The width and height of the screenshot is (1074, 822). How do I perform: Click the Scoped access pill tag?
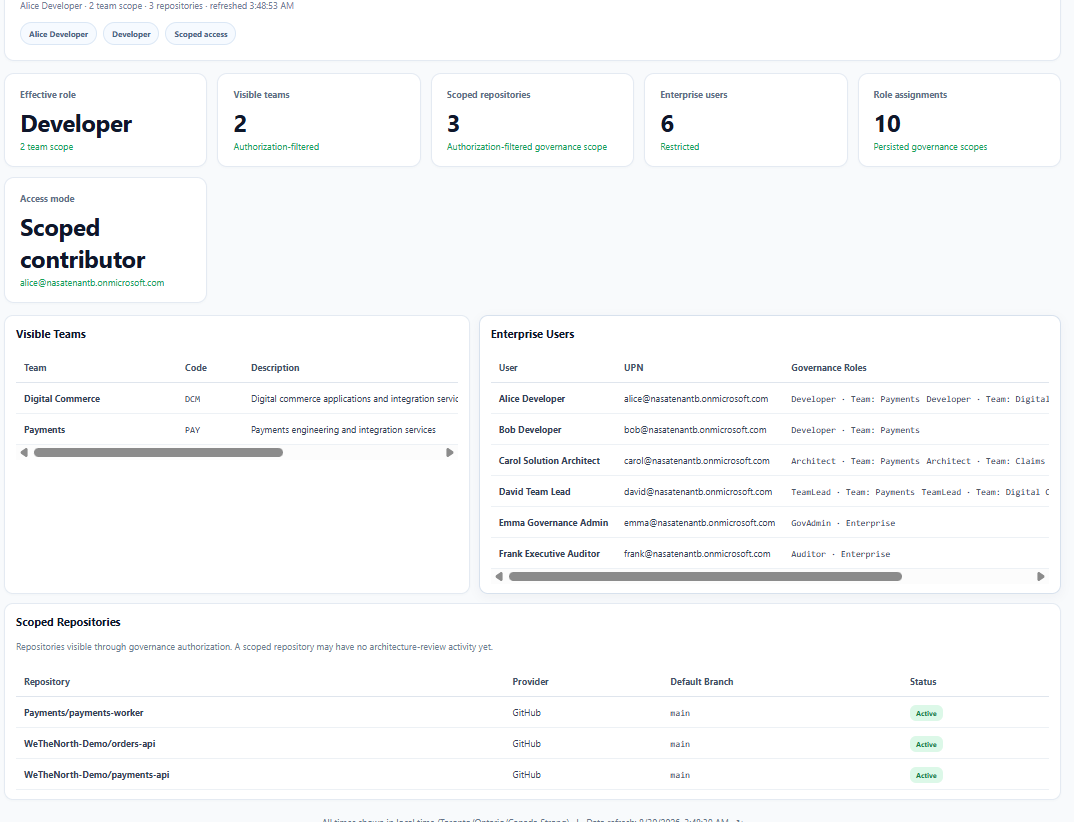point(201,34)
